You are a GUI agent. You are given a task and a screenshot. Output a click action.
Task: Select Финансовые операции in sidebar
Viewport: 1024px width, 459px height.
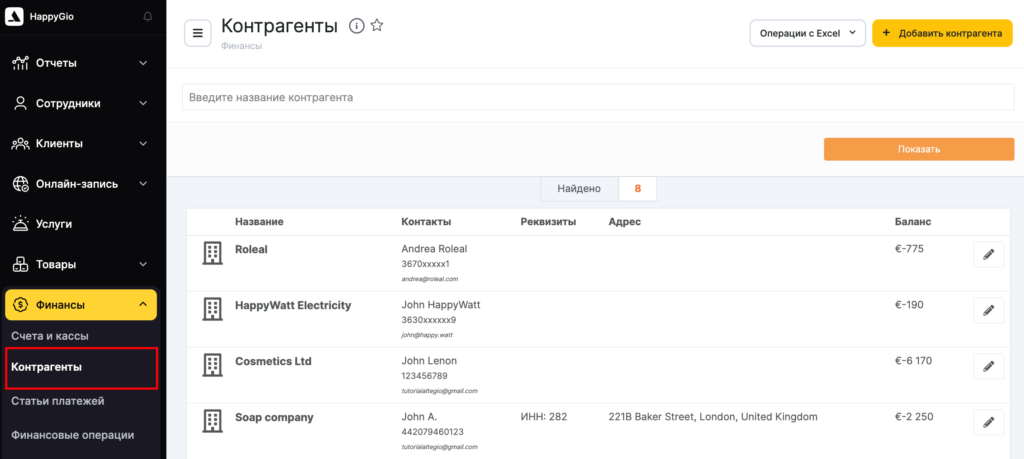tap(72, 435)
